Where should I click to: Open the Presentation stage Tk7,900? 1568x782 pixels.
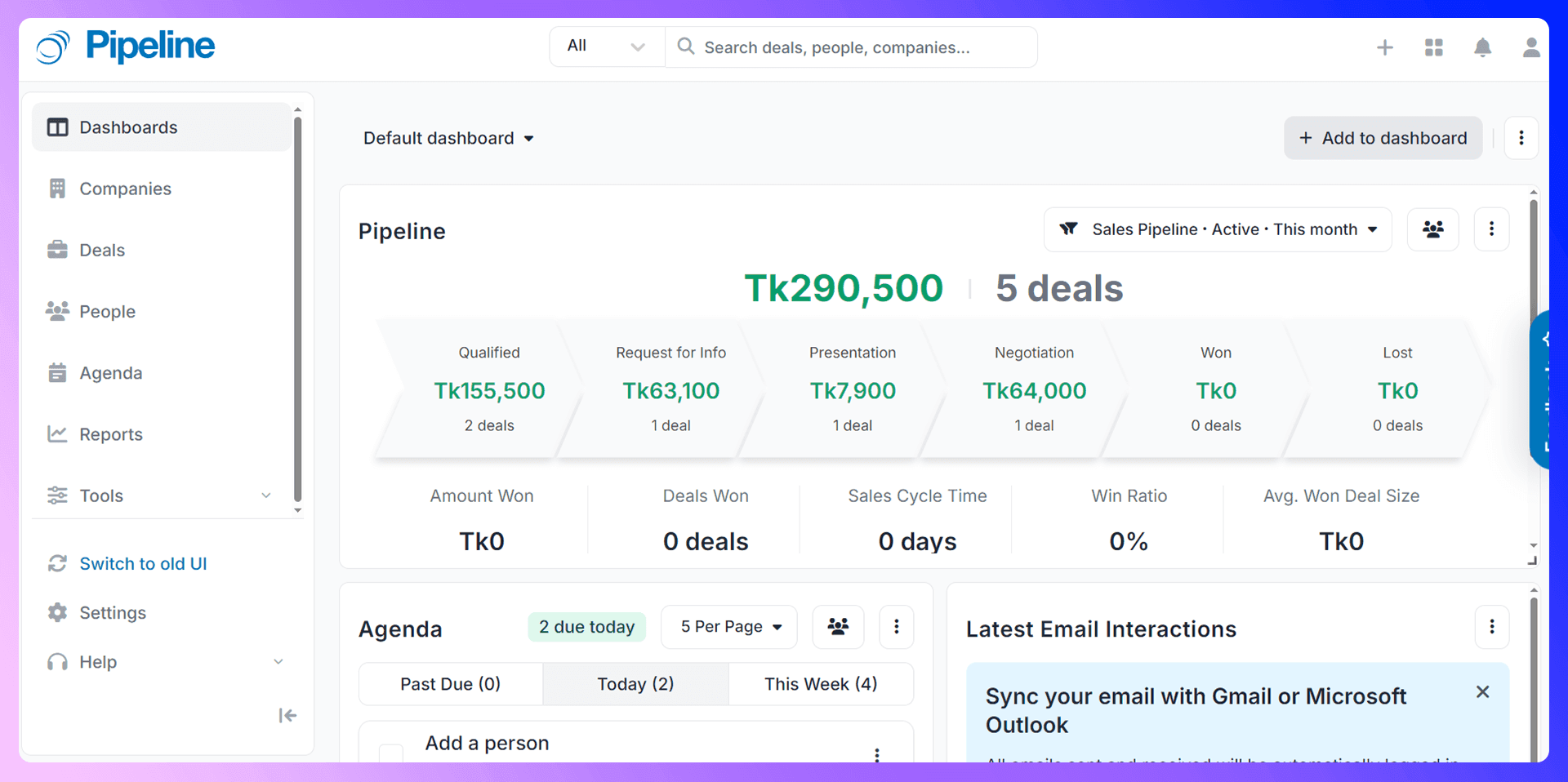[x=853, y=389]
